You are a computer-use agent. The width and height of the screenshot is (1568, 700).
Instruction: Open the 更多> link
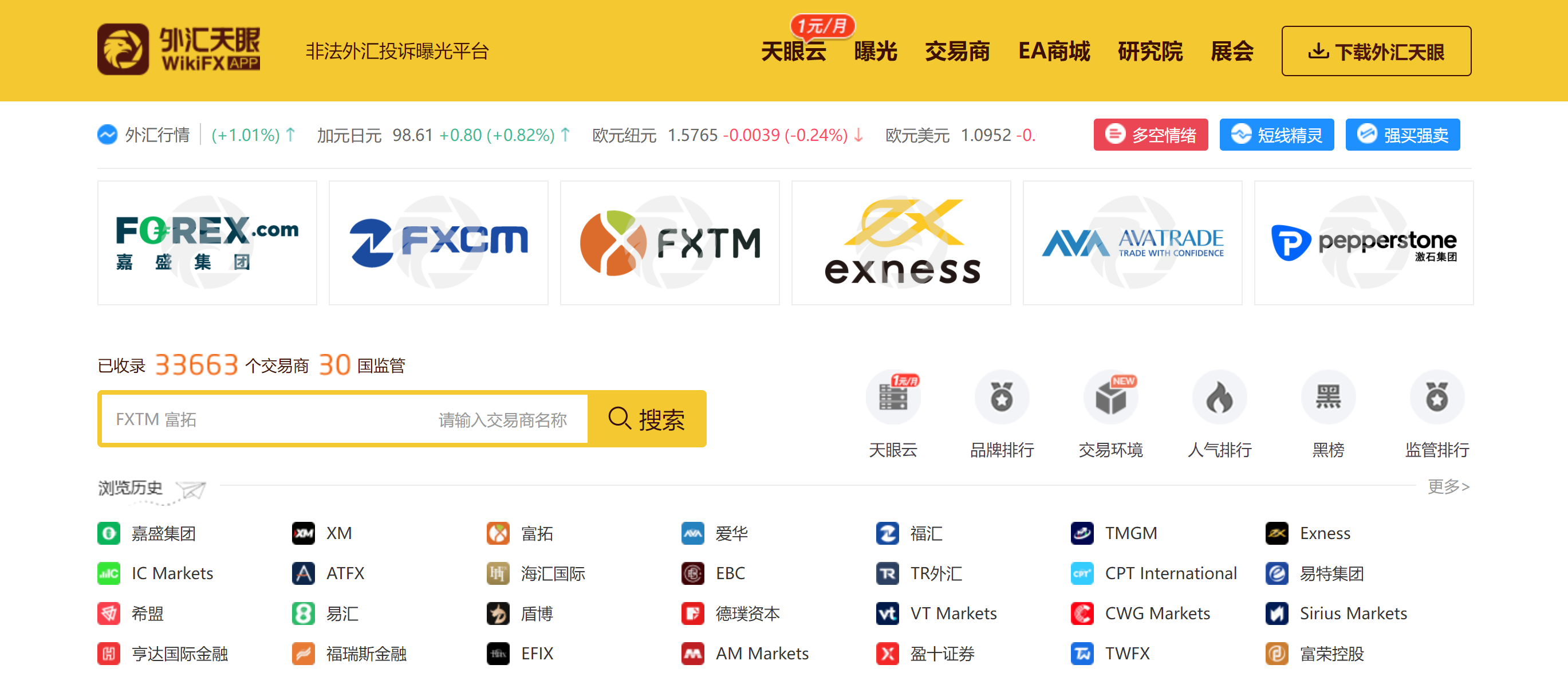point(1449,486)
